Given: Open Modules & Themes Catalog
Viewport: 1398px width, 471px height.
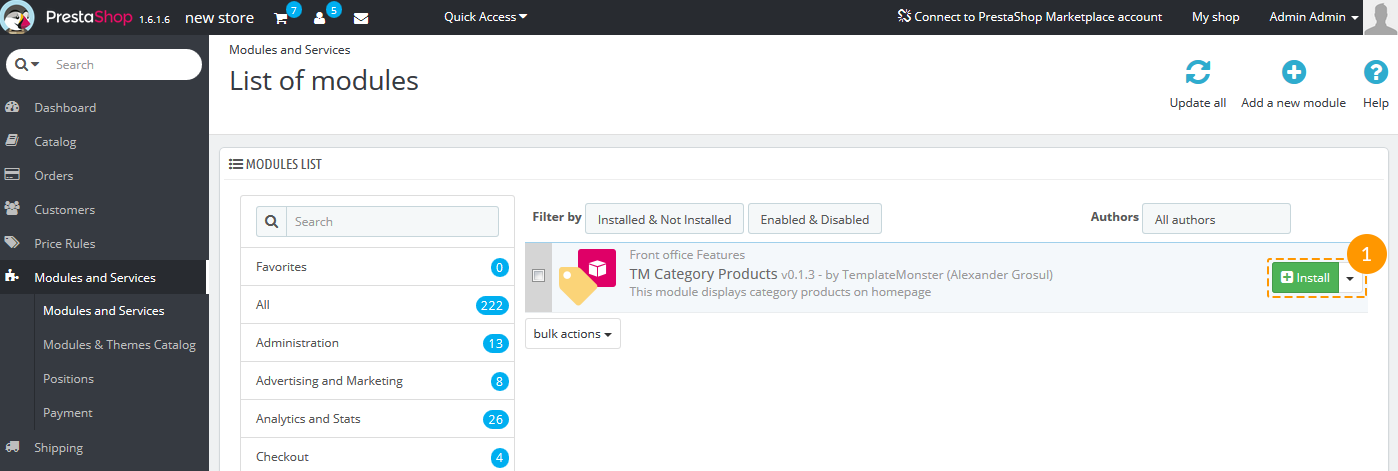Looking at the screenshot, I should tap(119, 344).
